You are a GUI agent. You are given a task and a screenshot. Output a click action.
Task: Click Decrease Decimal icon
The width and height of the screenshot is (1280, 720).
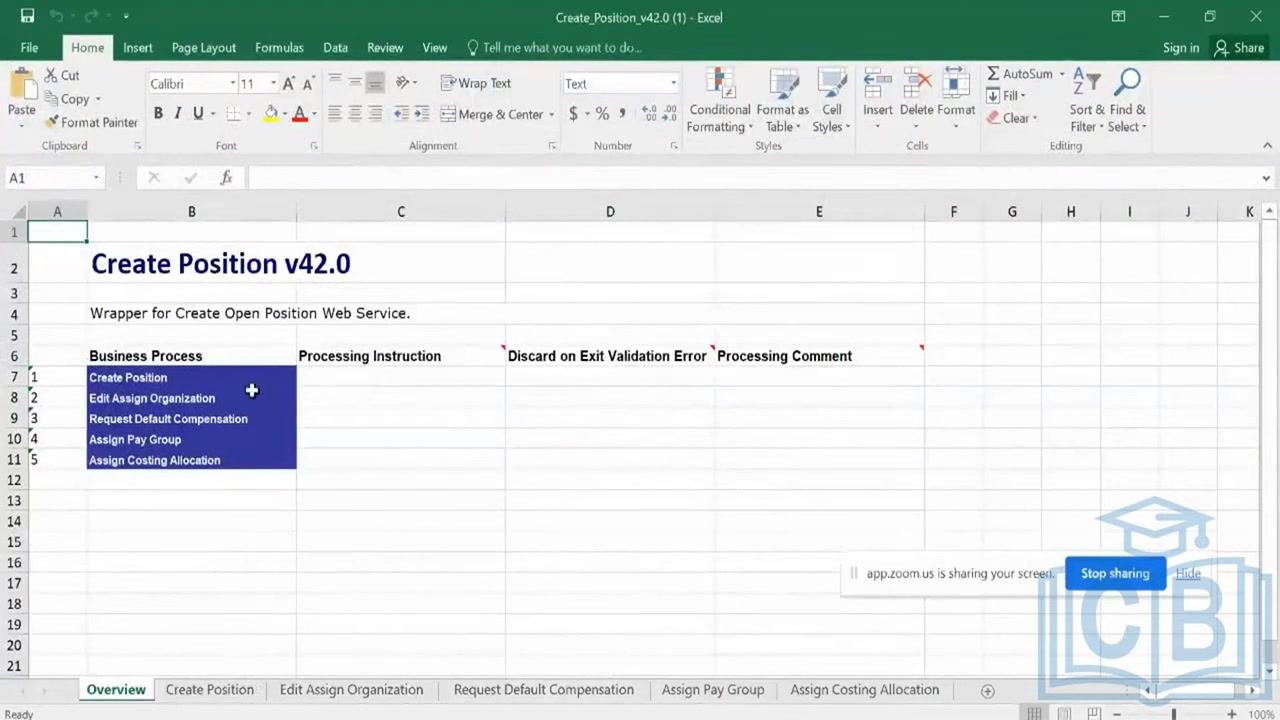click(669, 114)
